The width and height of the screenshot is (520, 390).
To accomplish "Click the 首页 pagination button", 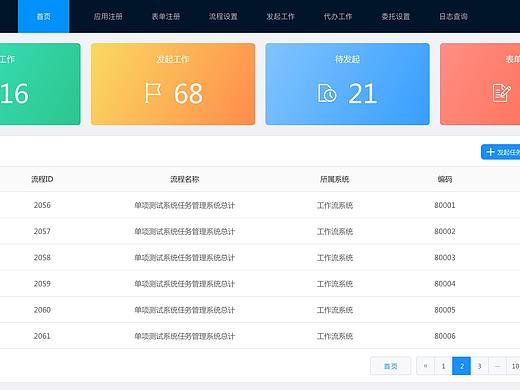I will click(x=390, y=366).
